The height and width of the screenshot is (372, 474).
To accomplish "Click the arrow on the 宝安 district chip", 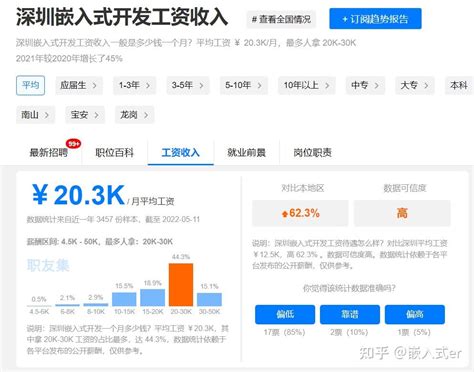I will point(96,115).
